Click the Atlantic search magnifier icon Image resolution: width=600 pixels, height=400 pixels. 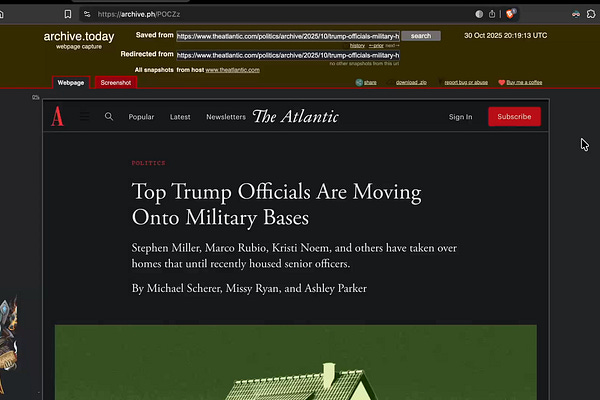109,116
